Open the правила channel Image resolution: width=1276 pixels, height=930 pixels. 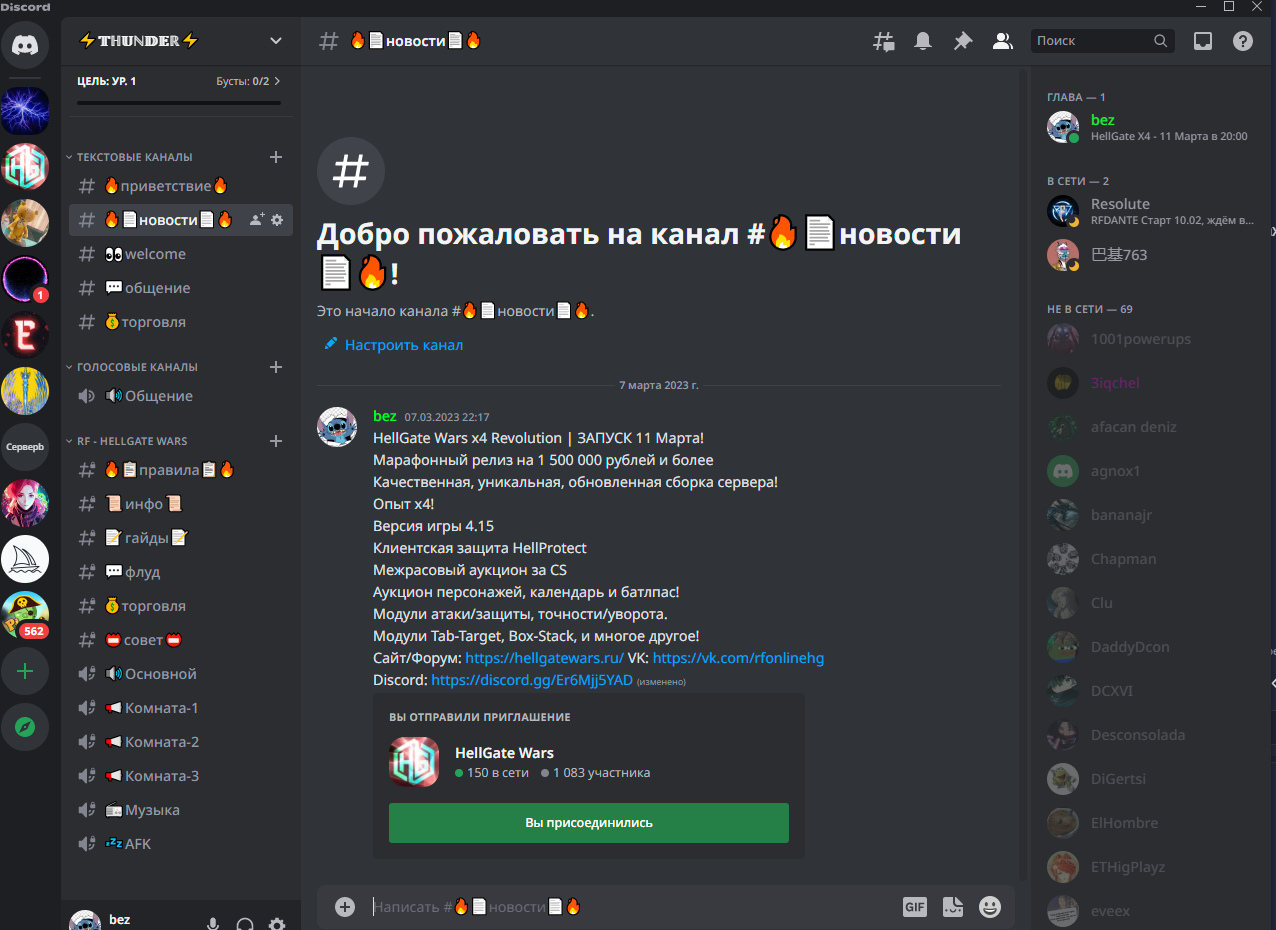point(181,470)
